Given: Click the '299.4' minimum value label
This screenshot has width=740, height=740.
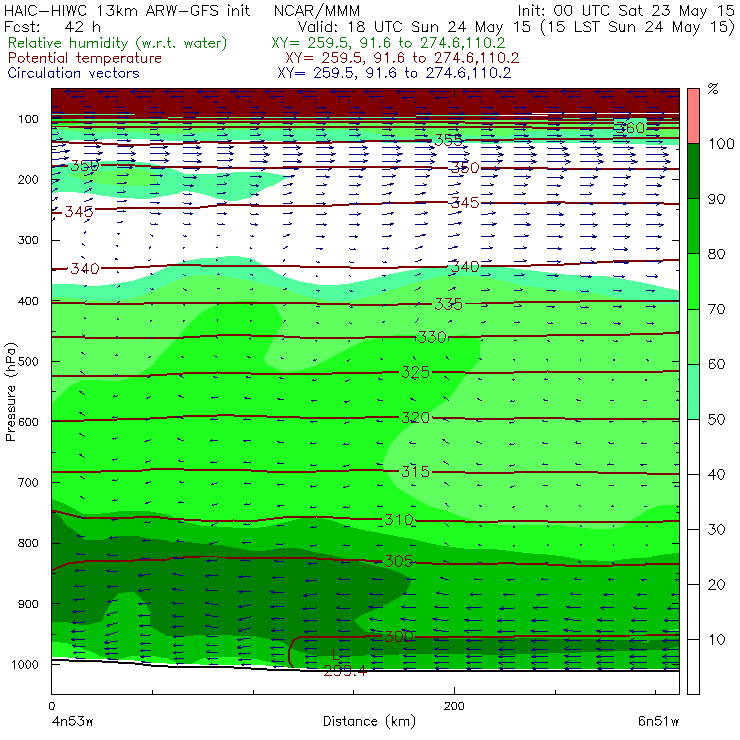Looking at the screenshot, I should click(345, 671).
